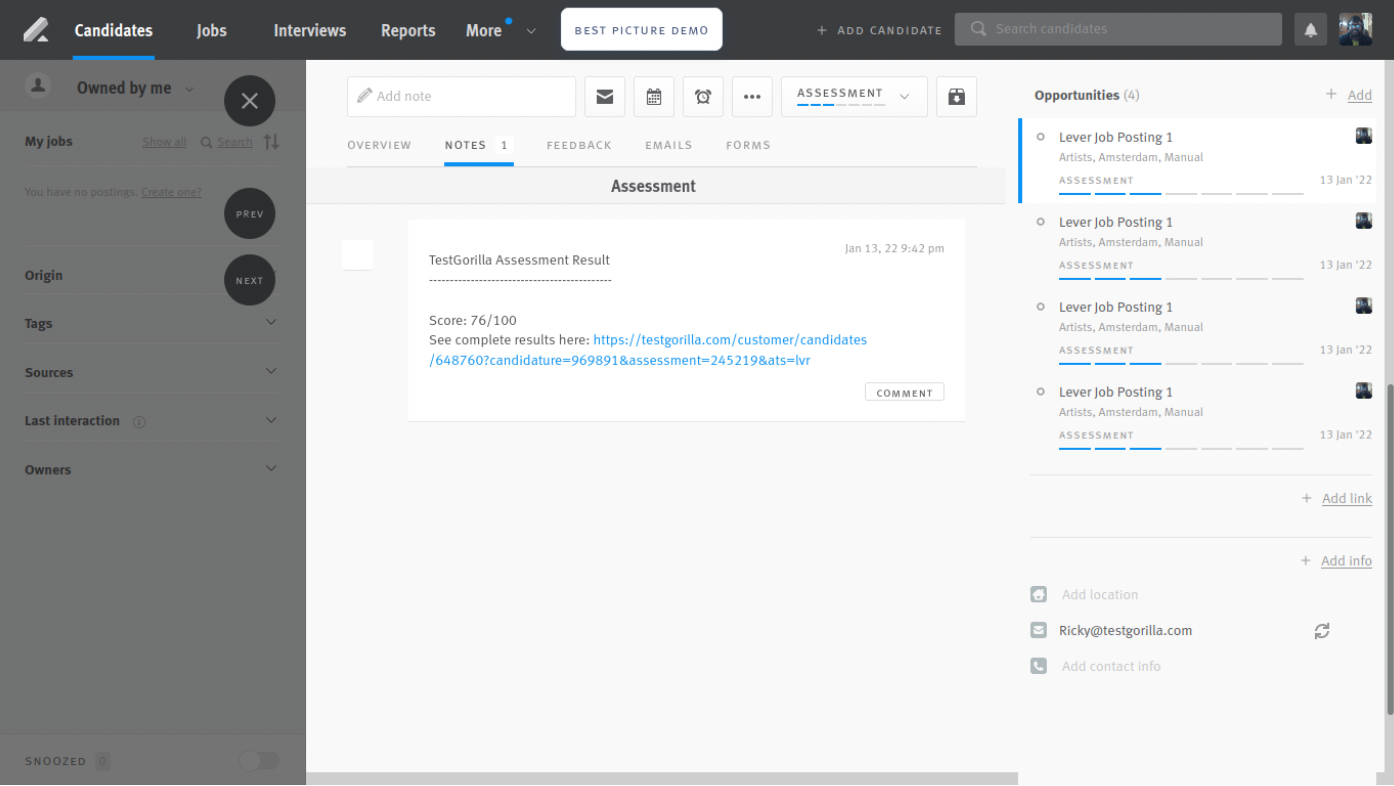This screenshot has width=1394, height=786.
Task: Open the notifications bell icon
Action: click(1310, 28)
